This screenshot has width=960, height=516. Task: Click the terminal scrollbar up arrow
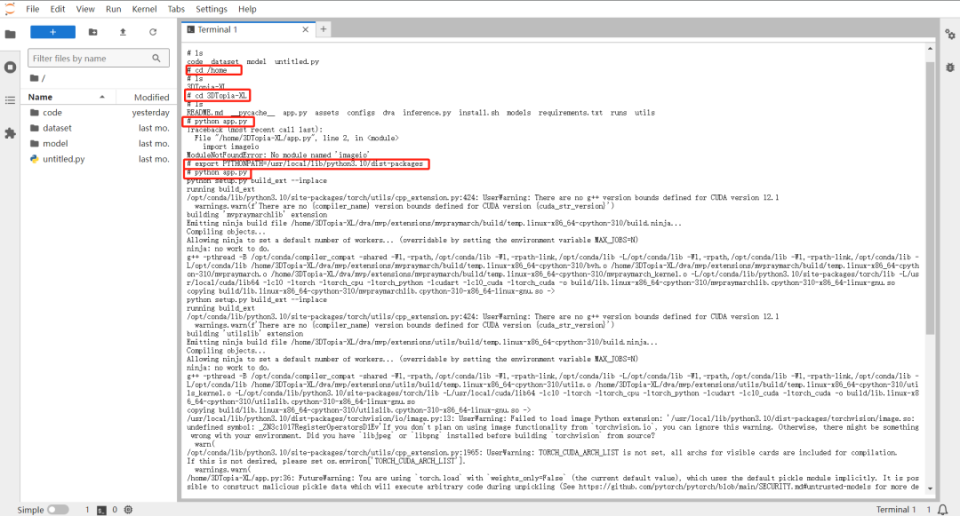(930, 49)
